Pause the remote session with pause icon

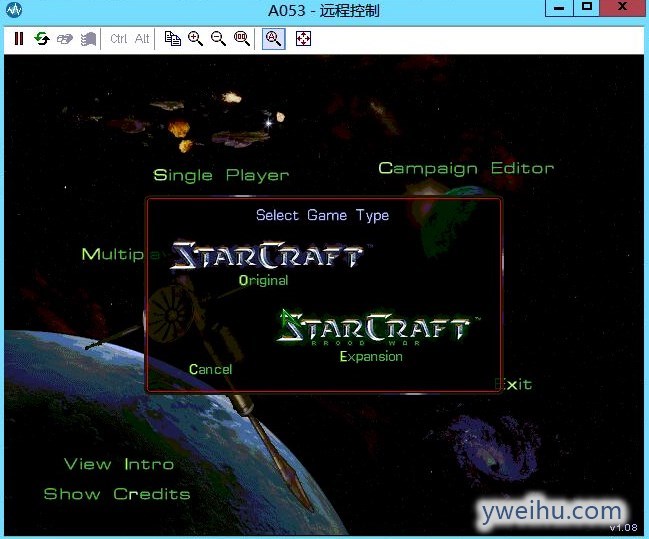click(19, 38)
